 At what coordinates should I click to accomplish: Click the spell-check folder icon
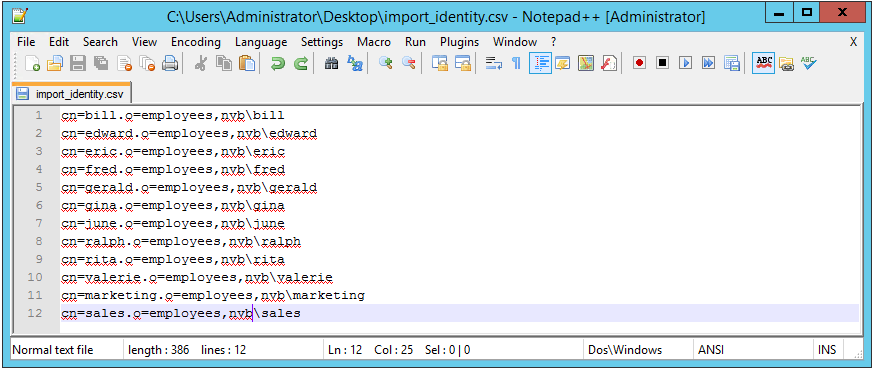click(786, 63)
